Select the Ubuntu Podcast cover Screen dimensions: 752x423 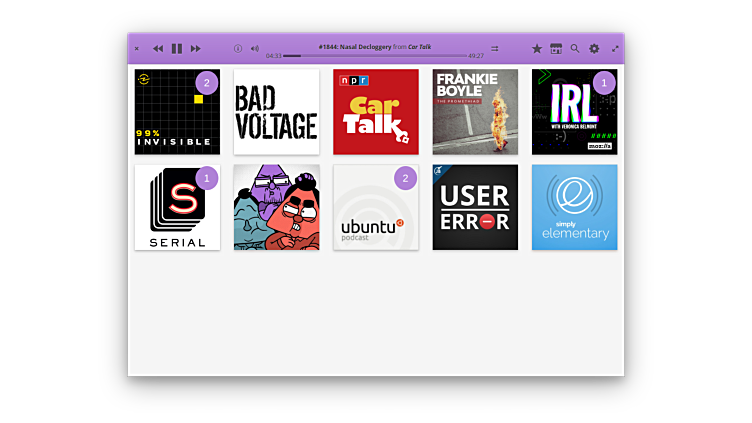(375, 207)
